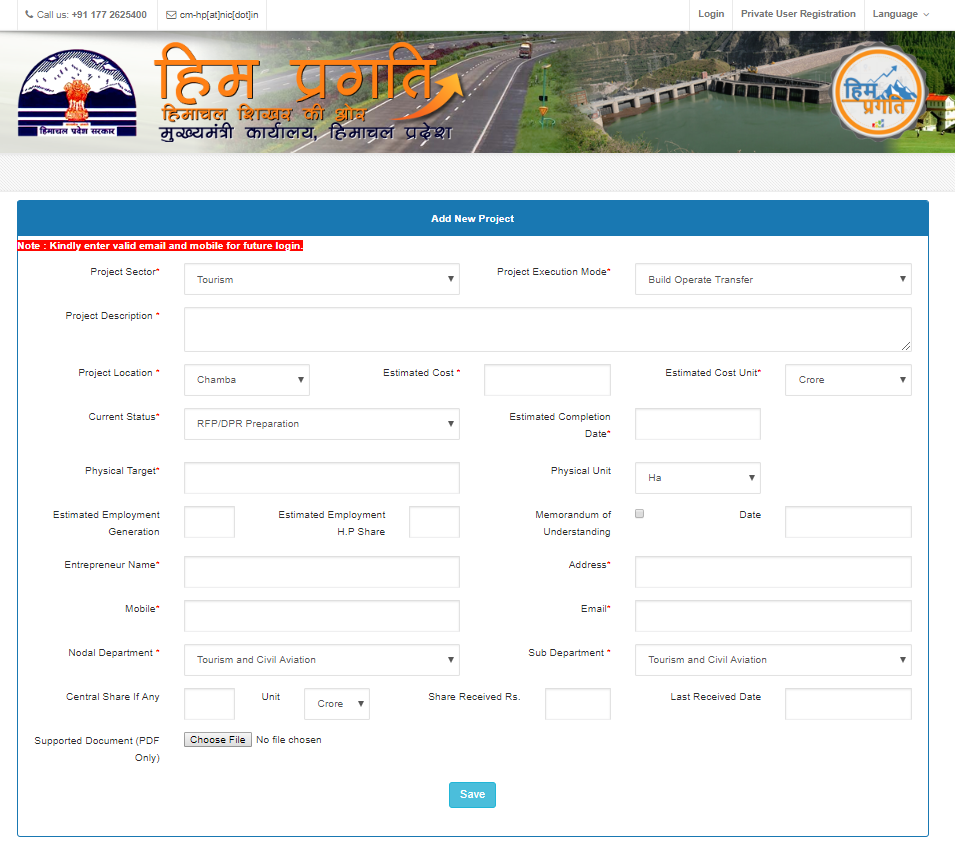Click the Him Pragati circular logo
The width and height of the screenshot is (955, 857).
click(880, 91)
